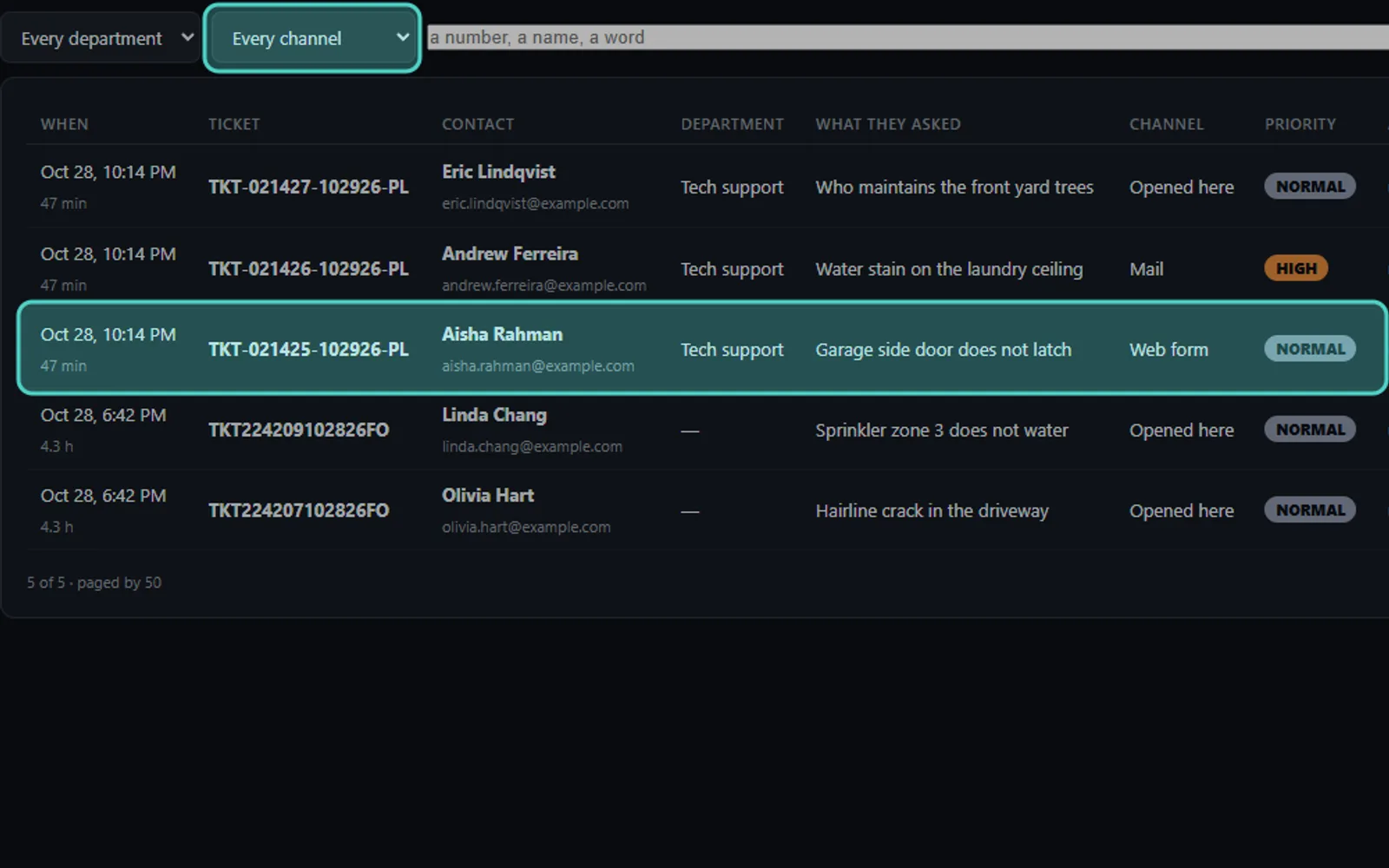Click andrew.ferreira@example.com email
This screenshot has height=868, width=1389.
coord(543,286)
